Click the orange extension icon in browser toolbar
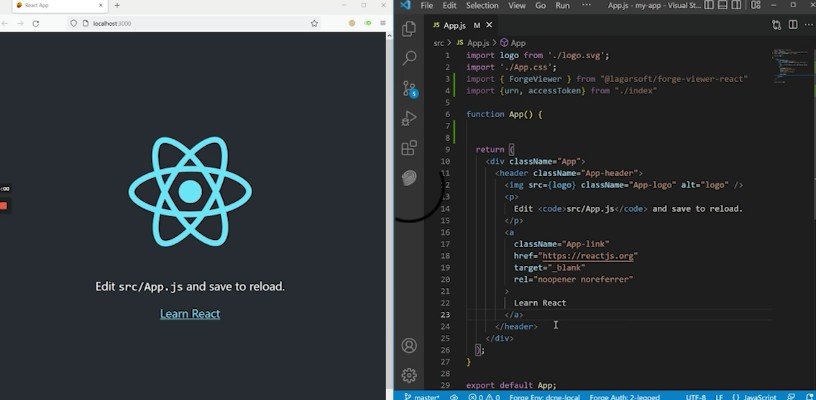Viewport: 816px width, 400px height. click(x=352, y=23)
